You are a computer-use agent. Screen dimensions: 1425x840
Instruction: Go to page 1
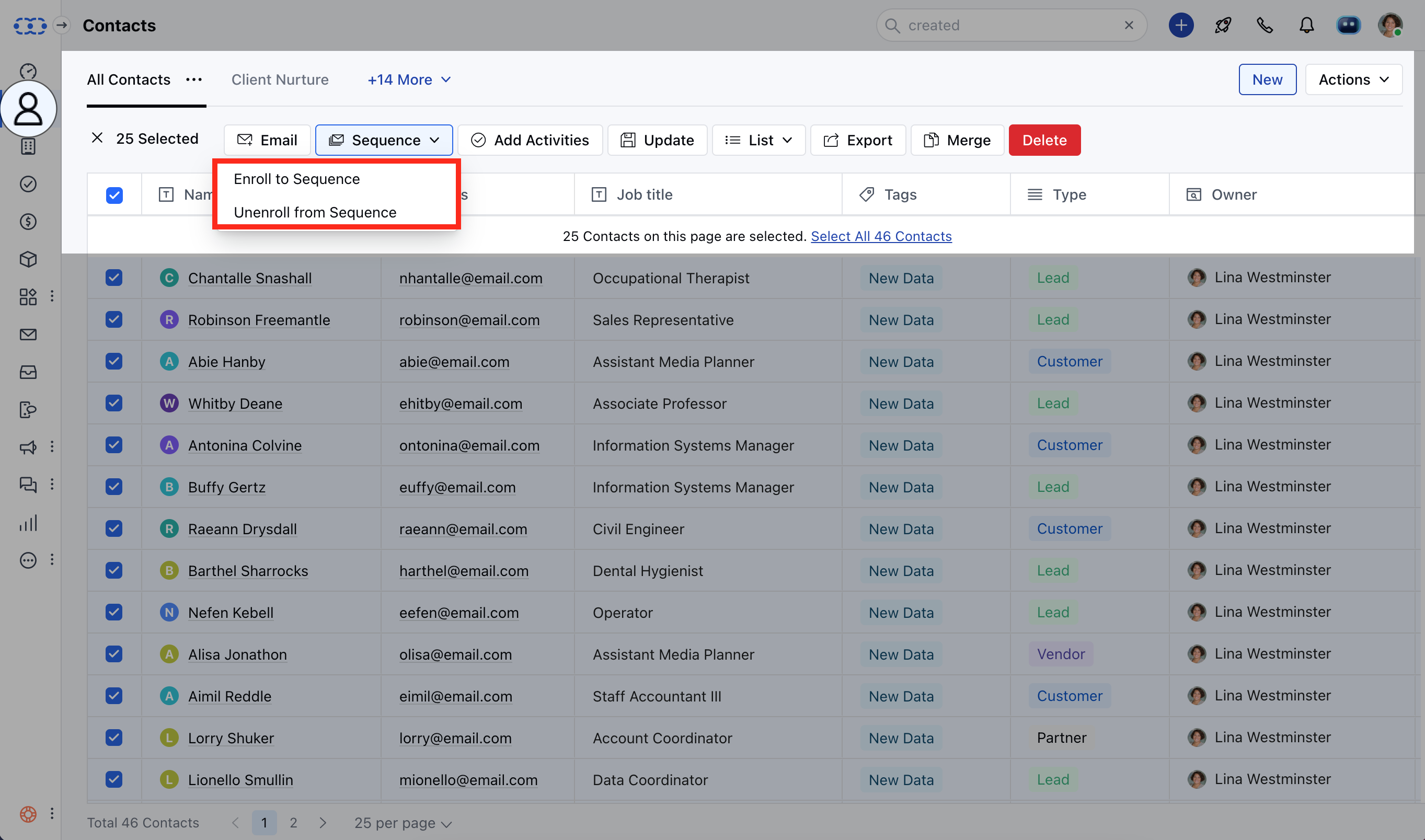click(265, 823)
